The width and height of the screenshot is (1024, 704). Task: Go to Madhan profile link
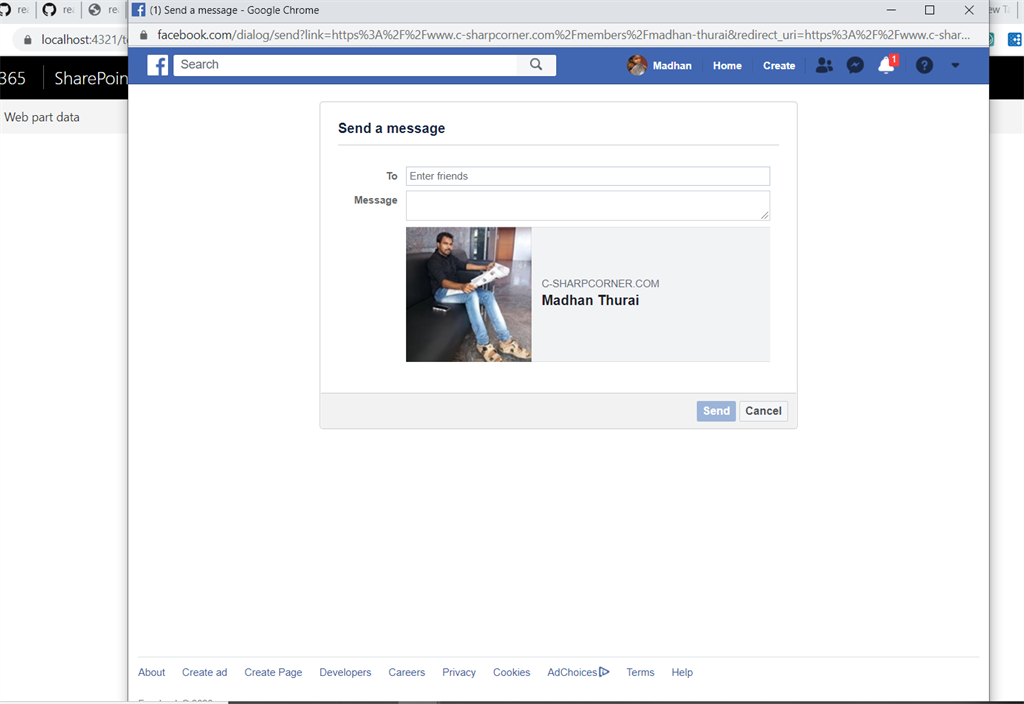pyautogui.click(x=672, y=66)
